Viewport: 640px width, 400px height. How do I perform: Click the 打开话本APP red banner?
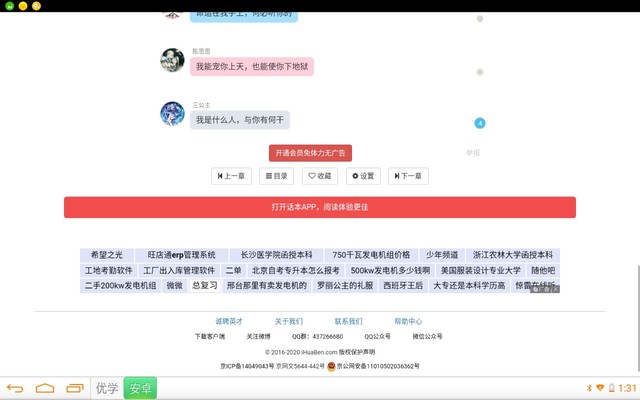pyautogui.click(x=320, y=207)
